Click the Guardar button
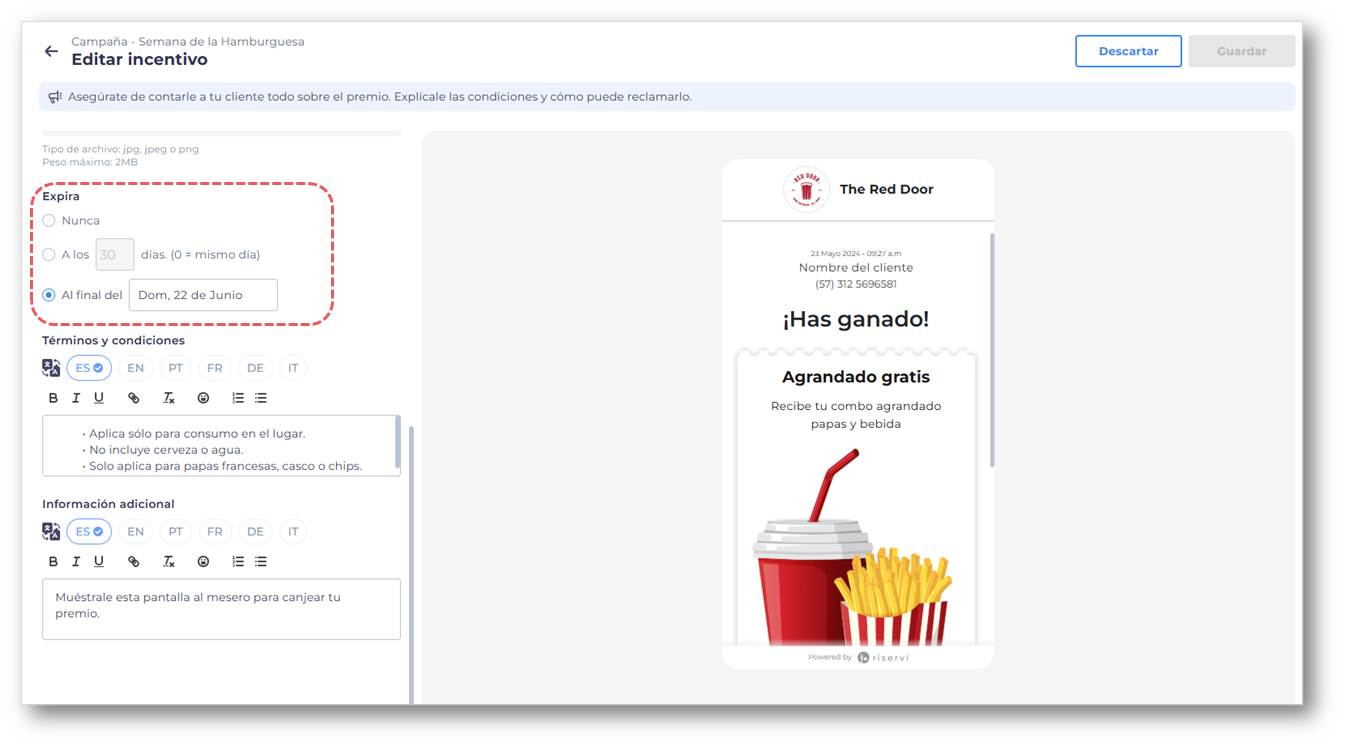 coord(1242,51)
